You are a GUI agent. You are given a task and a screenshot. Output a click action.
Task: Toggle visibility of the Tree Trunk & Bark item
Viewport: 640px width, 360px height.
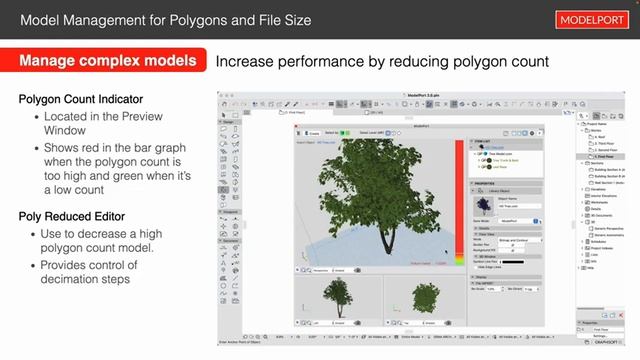pyautogui.click(x=484, y=160)
